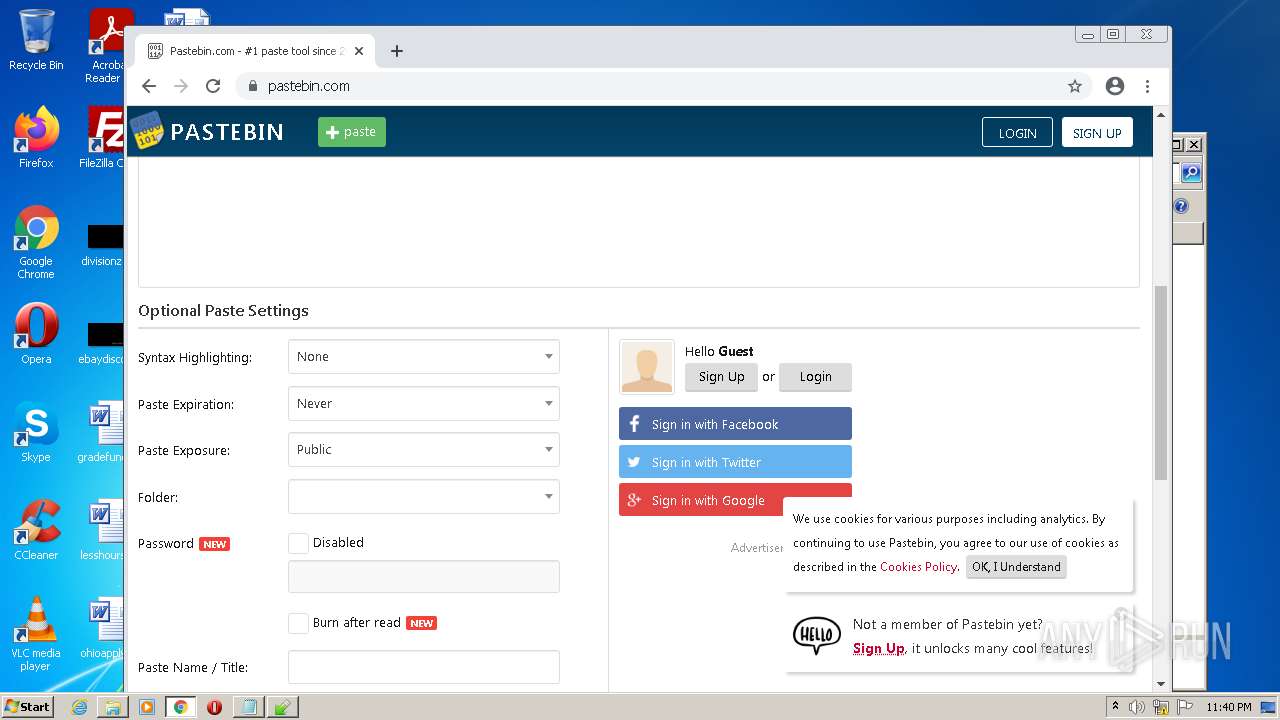Click the volume icon in system tray
The width and height of the screenshot is (1280, 720).
point(1137,707)
